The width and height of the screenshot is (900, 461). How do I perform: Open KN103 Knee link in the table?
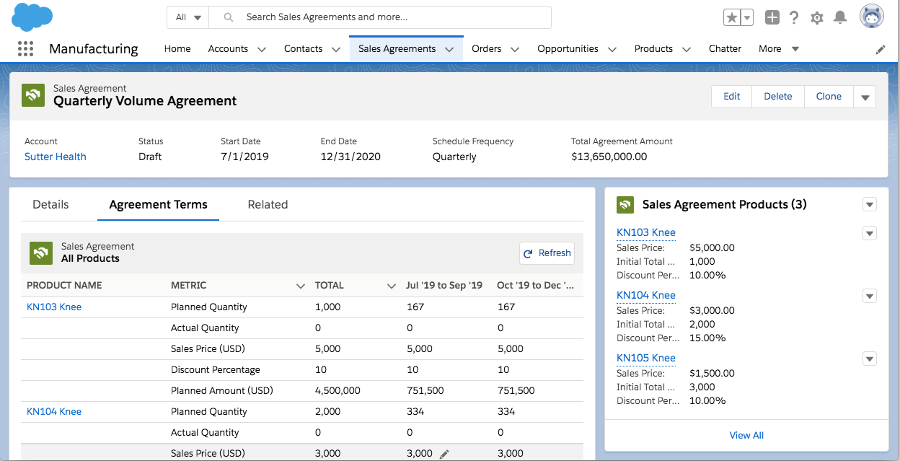[x=54, y=307]
